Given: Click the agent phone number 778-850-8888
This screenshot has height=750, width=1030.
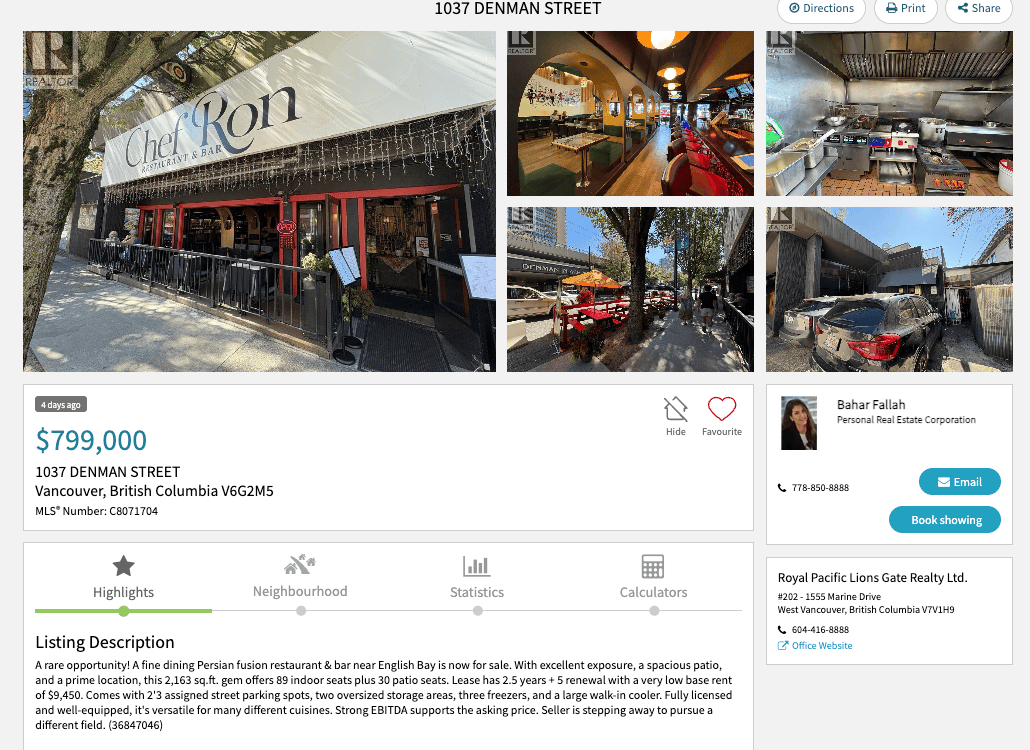Looking at the screenshot, I should pyautogui.click(x=820, y=488).
